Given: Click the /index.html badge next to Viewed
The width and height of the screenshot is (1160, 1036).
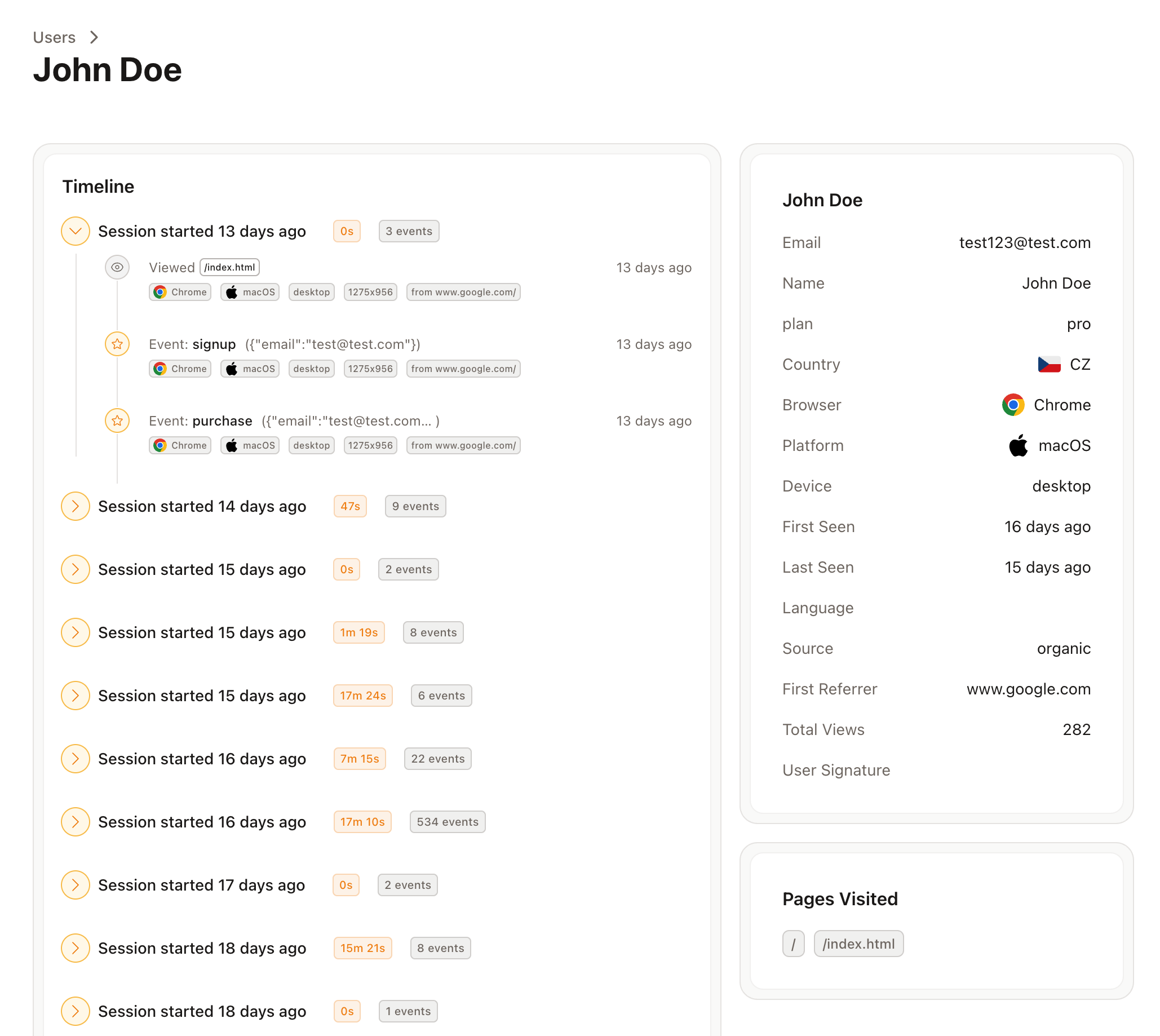Looking at the screenshot, I should (x=230, y=267).
